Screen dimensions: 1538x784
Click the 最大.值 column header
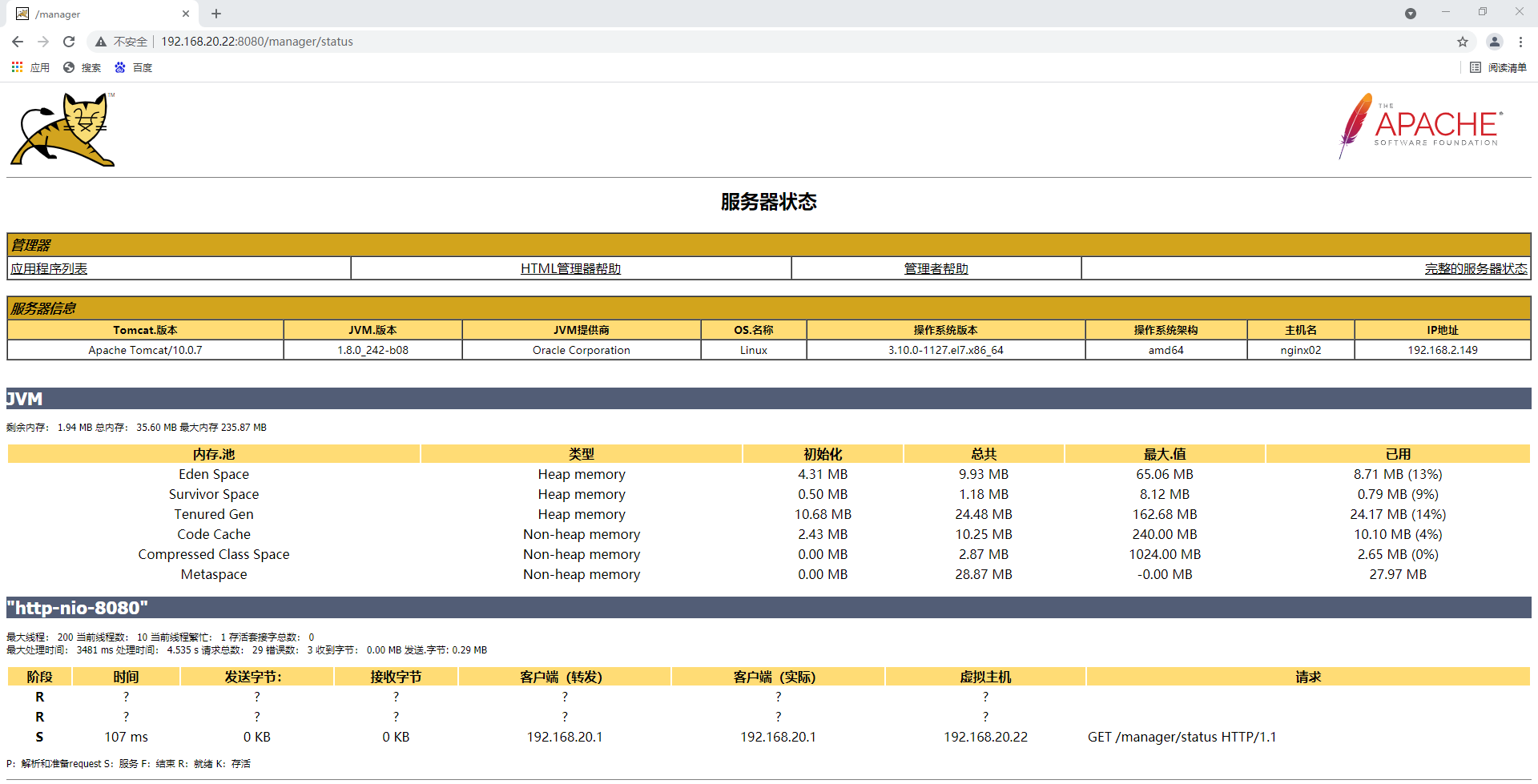click(x=1165, y=454)
